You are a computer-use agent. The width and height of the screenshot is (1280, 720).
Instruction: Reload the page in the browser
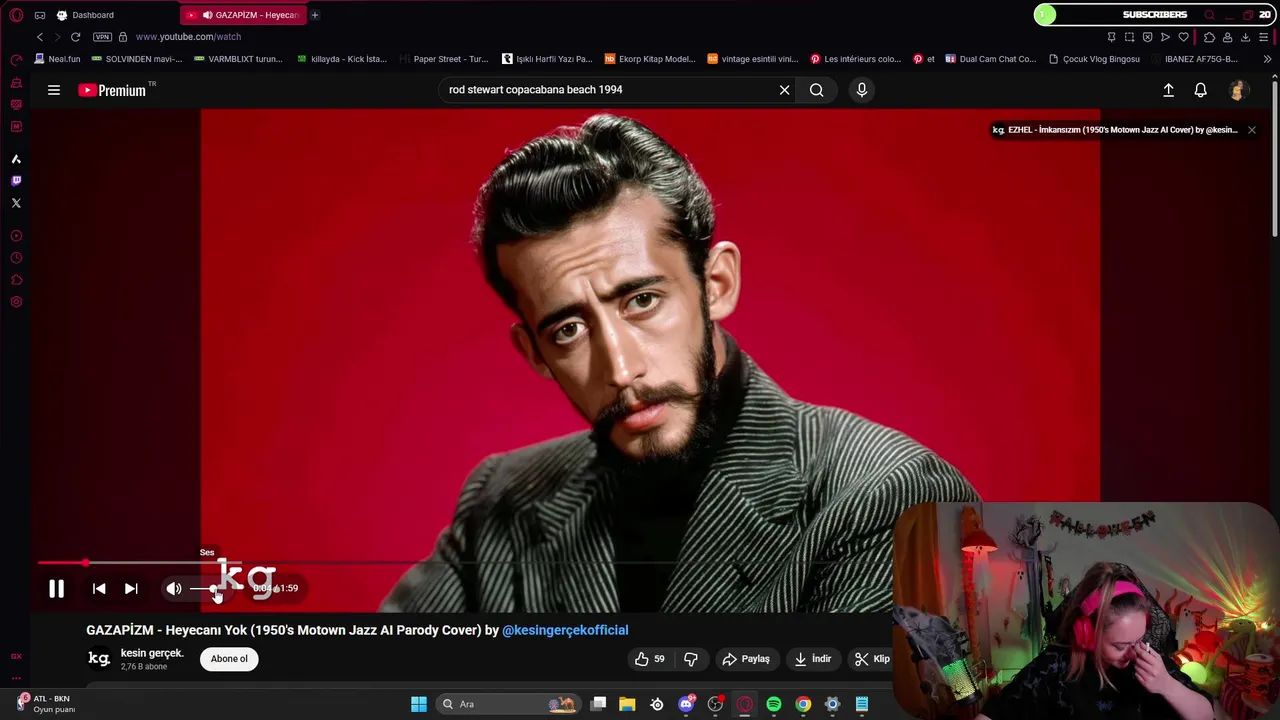75,37
